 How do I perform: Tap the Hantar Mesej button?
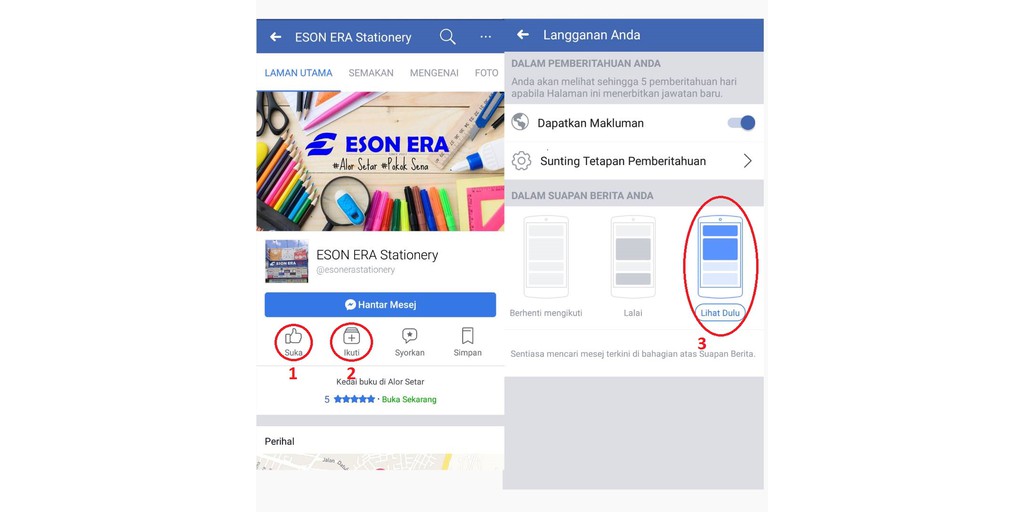point(380,304)
